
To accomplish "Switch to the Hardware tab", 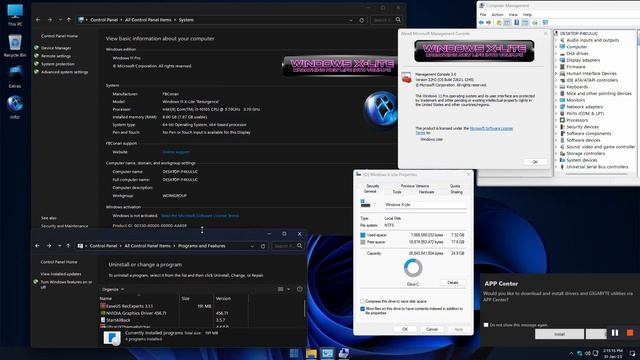I will [426, 192].
